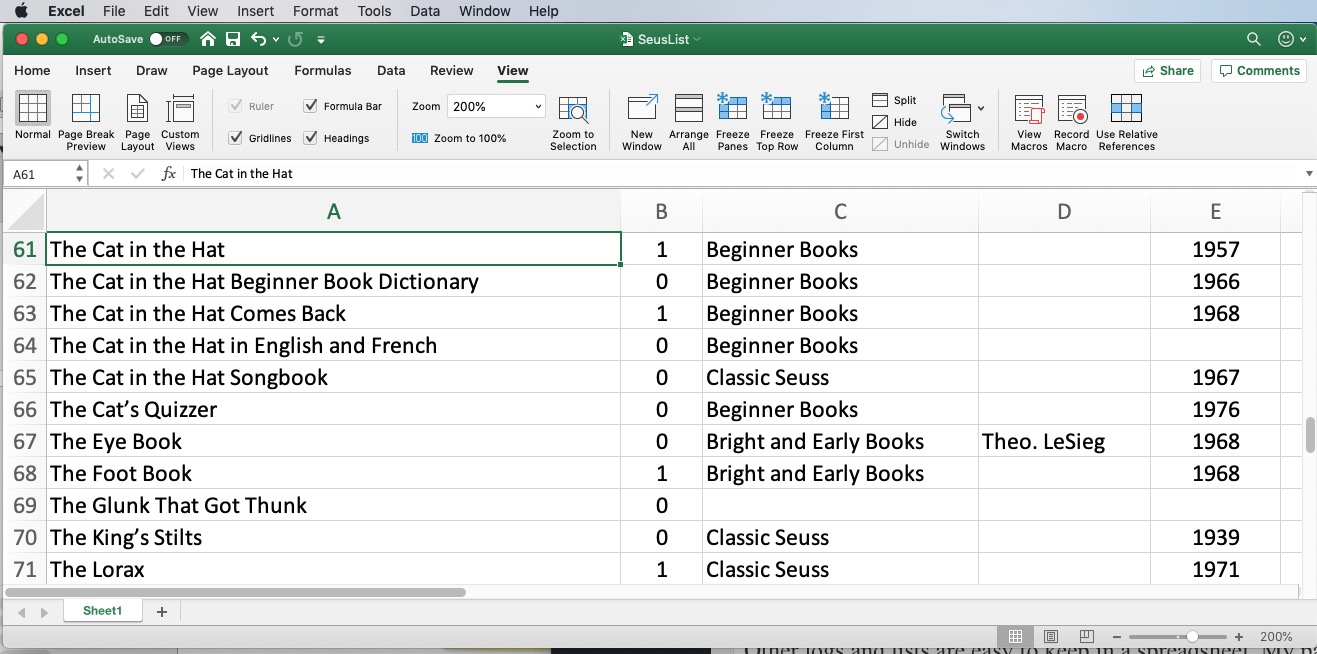Click the vertical scrollbar thumb
This screenshot has height=654, width=1317.
[1309, 435]
